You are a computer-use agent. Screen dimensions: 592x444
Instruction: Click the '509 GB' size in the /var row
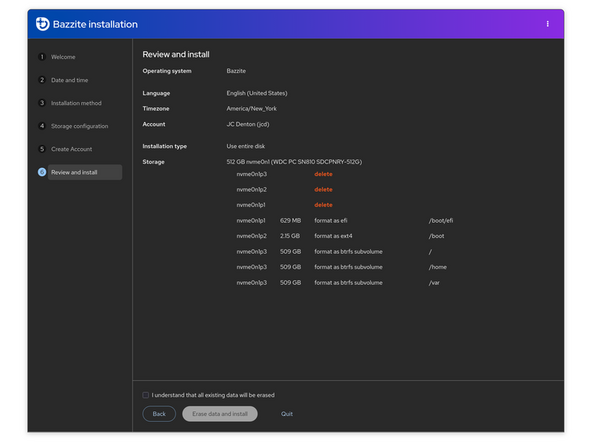(290, 282)
